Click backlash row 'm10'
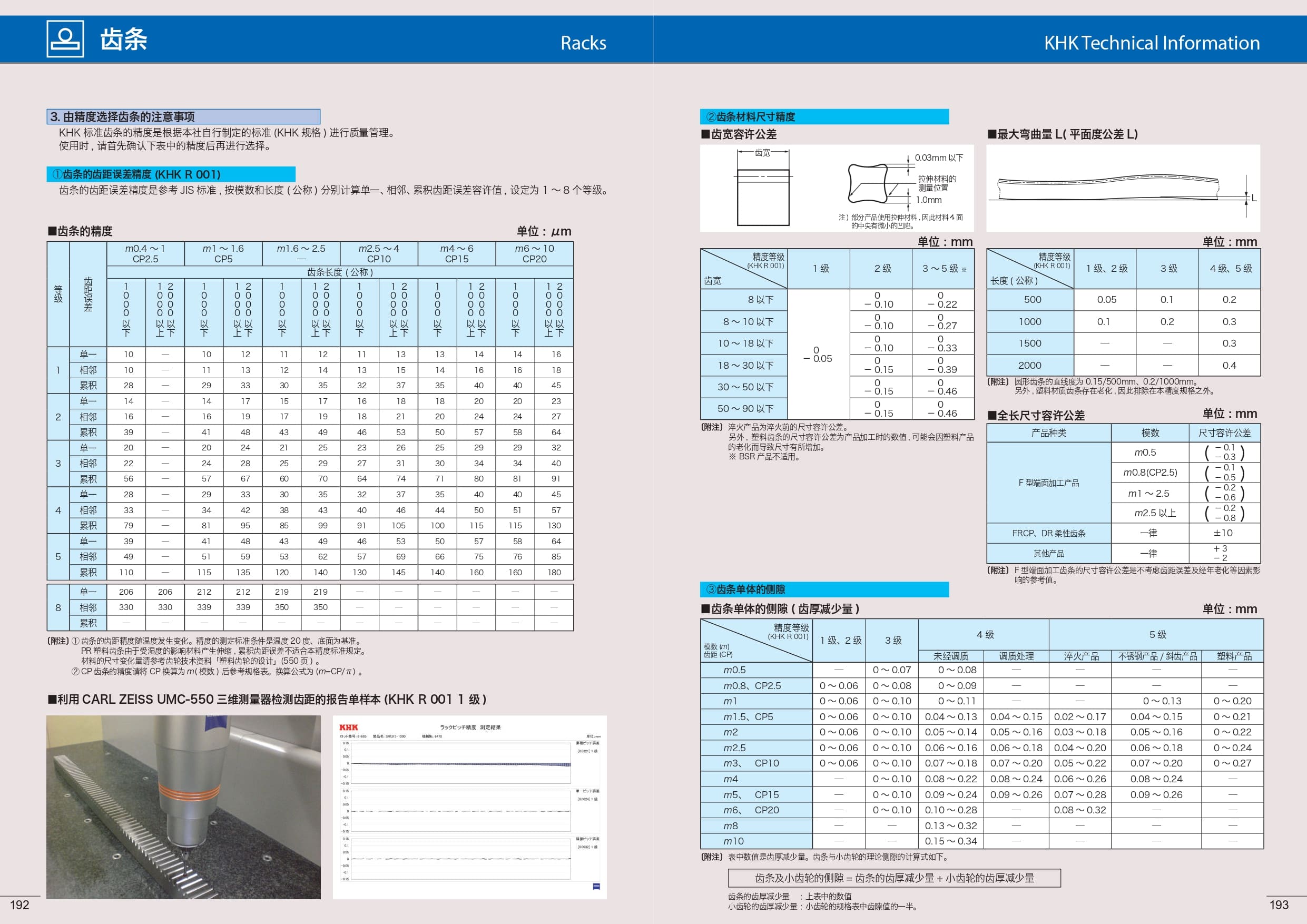 [x=756, y=841]
